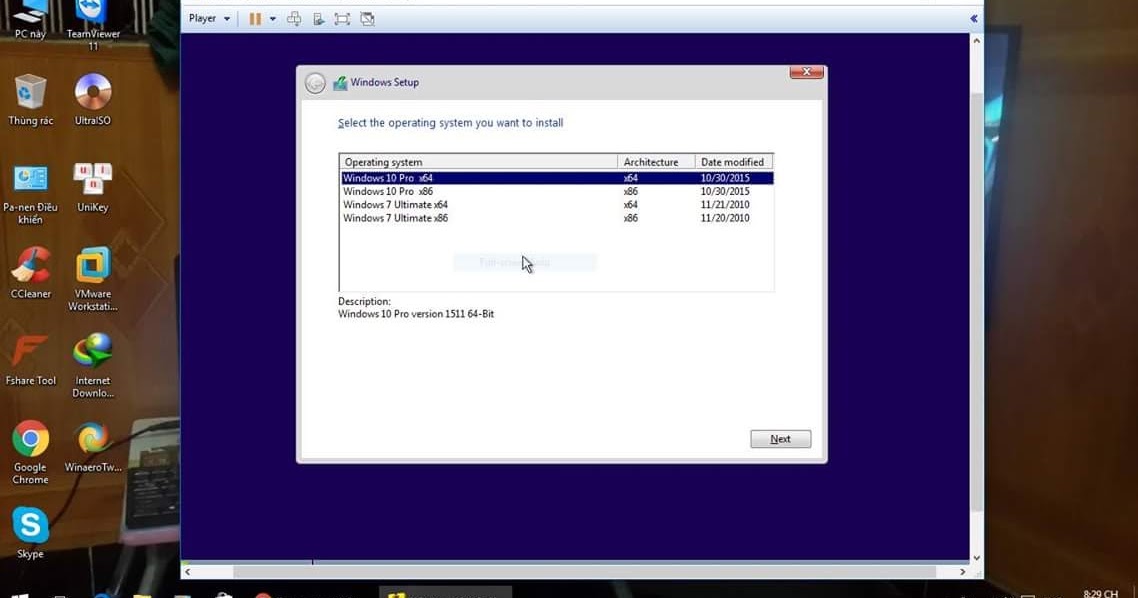Collapse the VMware toolbar with the arrows
The width and height of the screenshot is (1138, 598).
973,19
